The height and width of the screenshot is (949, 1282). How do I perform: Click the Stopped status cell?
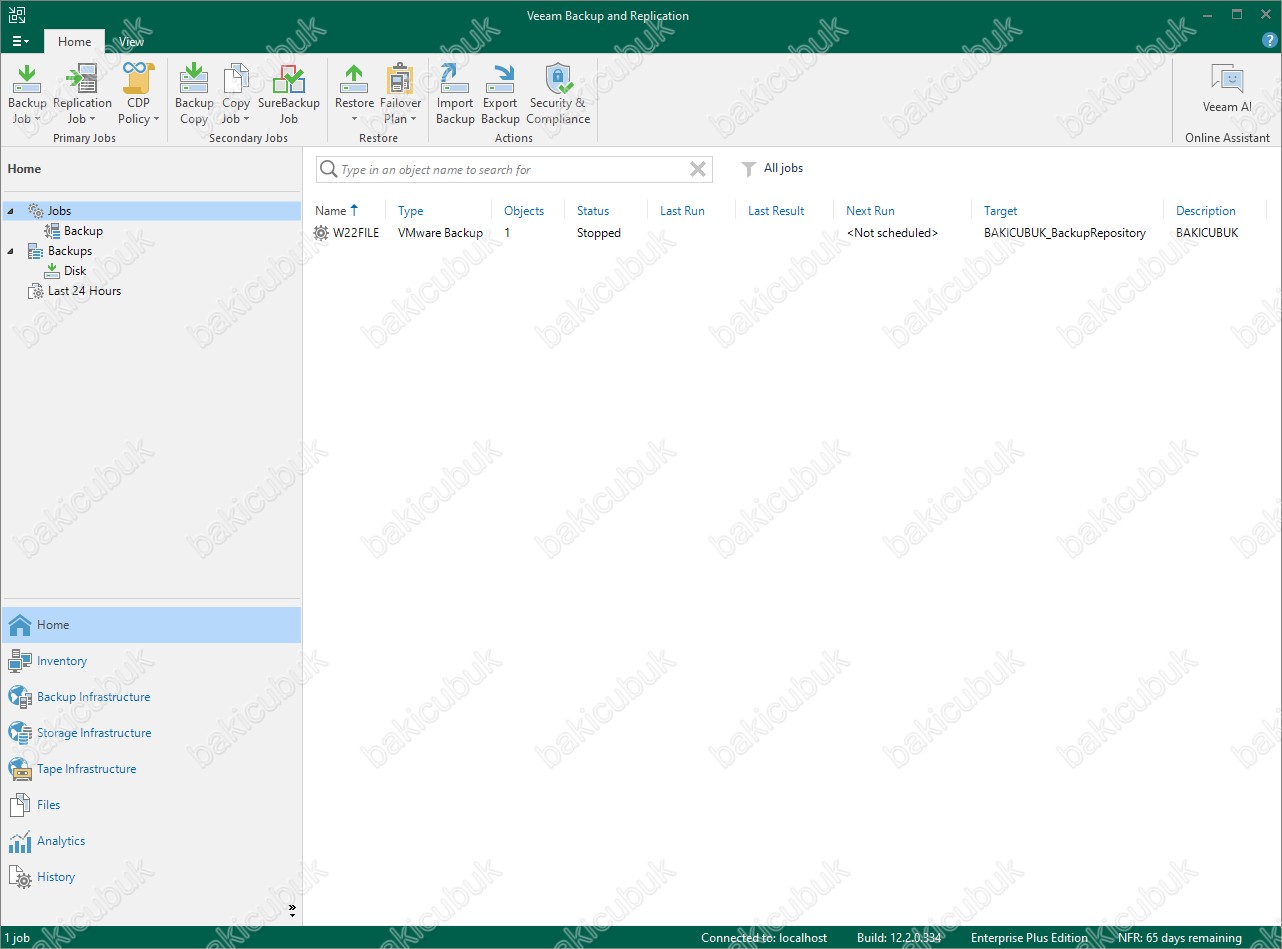click(x=599, y=233)
